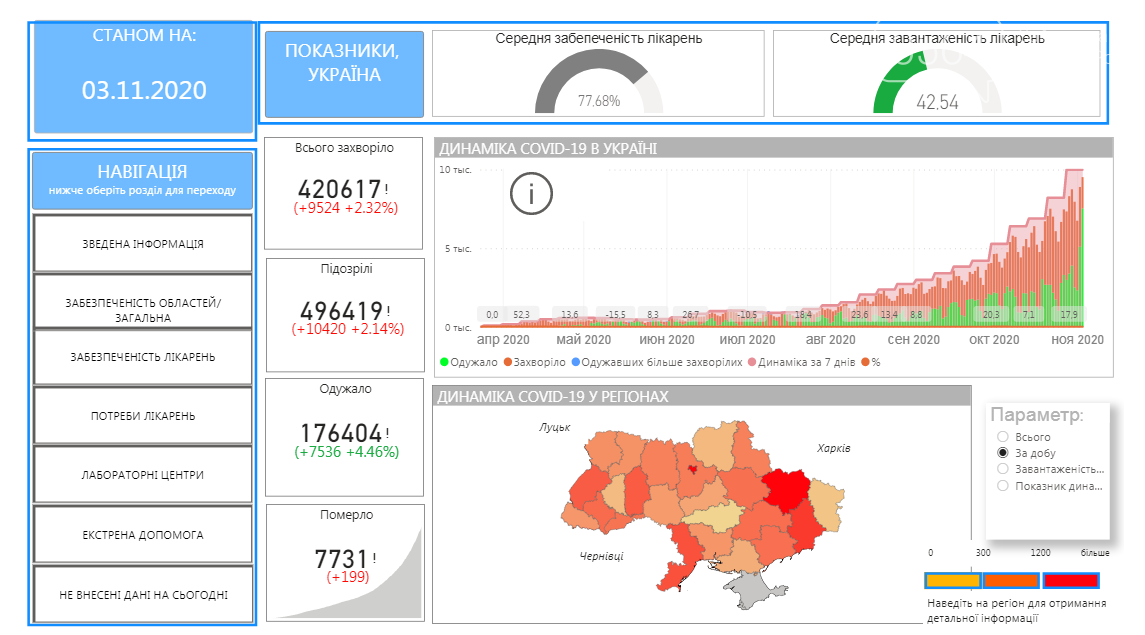Choose the Завантаженість radio option
Viewport: 1145px width, 635px height.
[x=1002, y=468]
